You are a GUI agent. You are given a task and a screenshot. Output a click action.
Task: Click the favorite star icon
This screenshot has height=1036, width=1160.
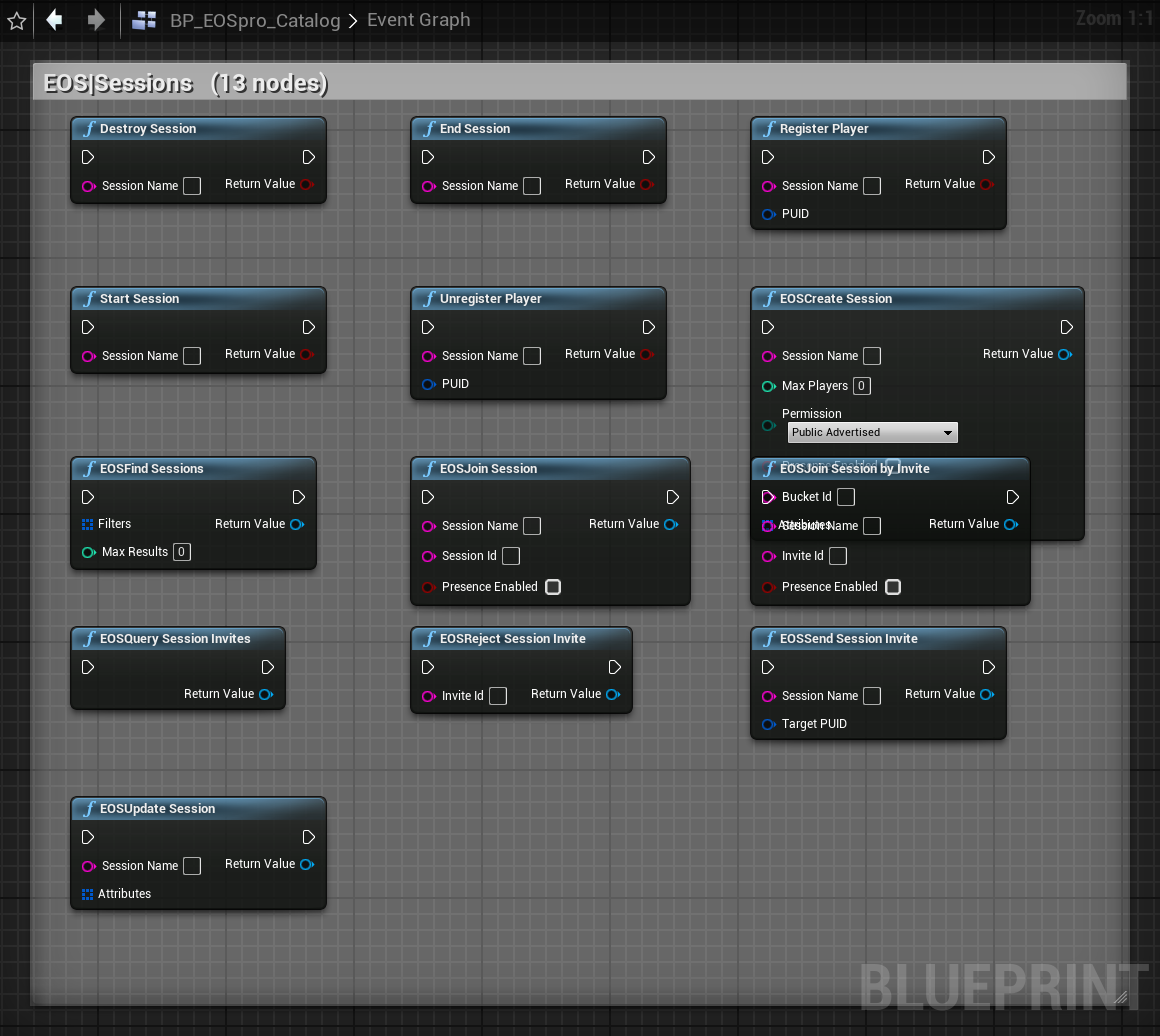[x=16, y=20]
